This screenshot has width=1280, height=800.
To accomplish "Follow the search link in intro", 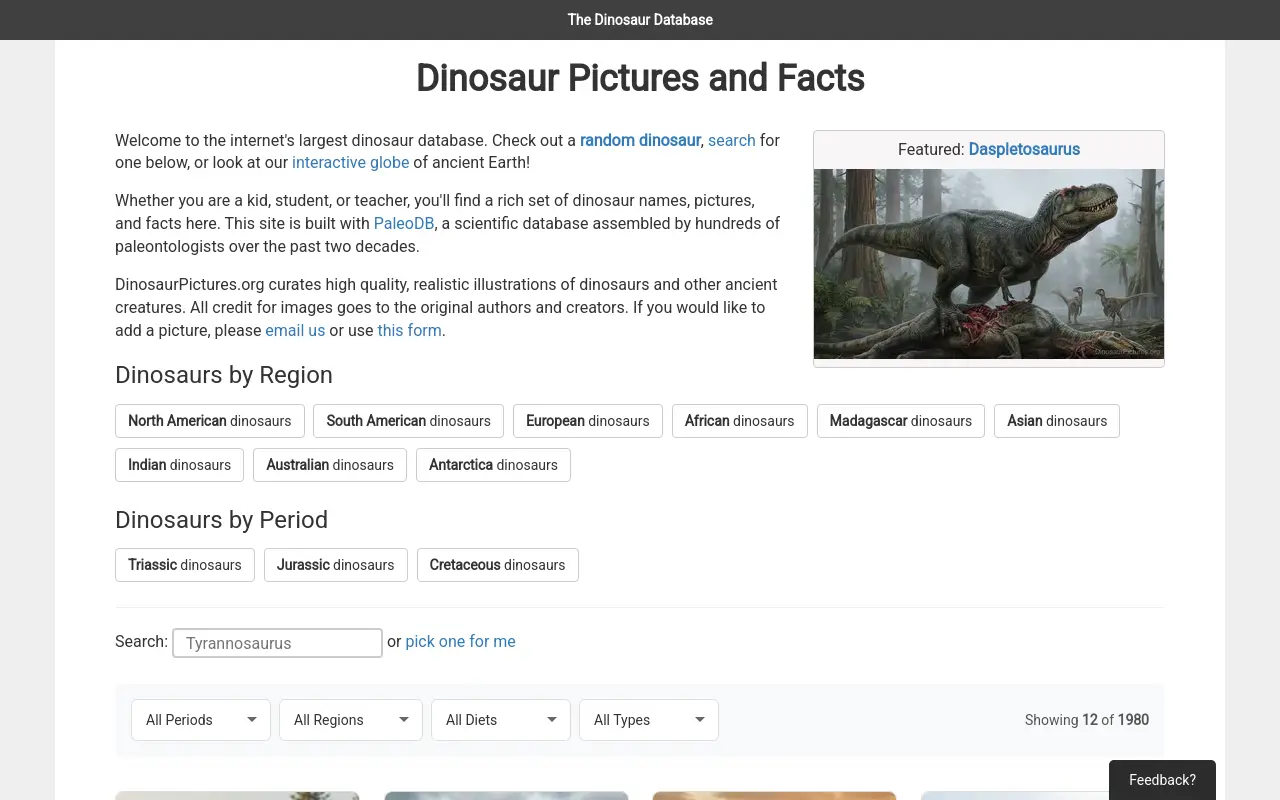I will click(x=732, y=140).
